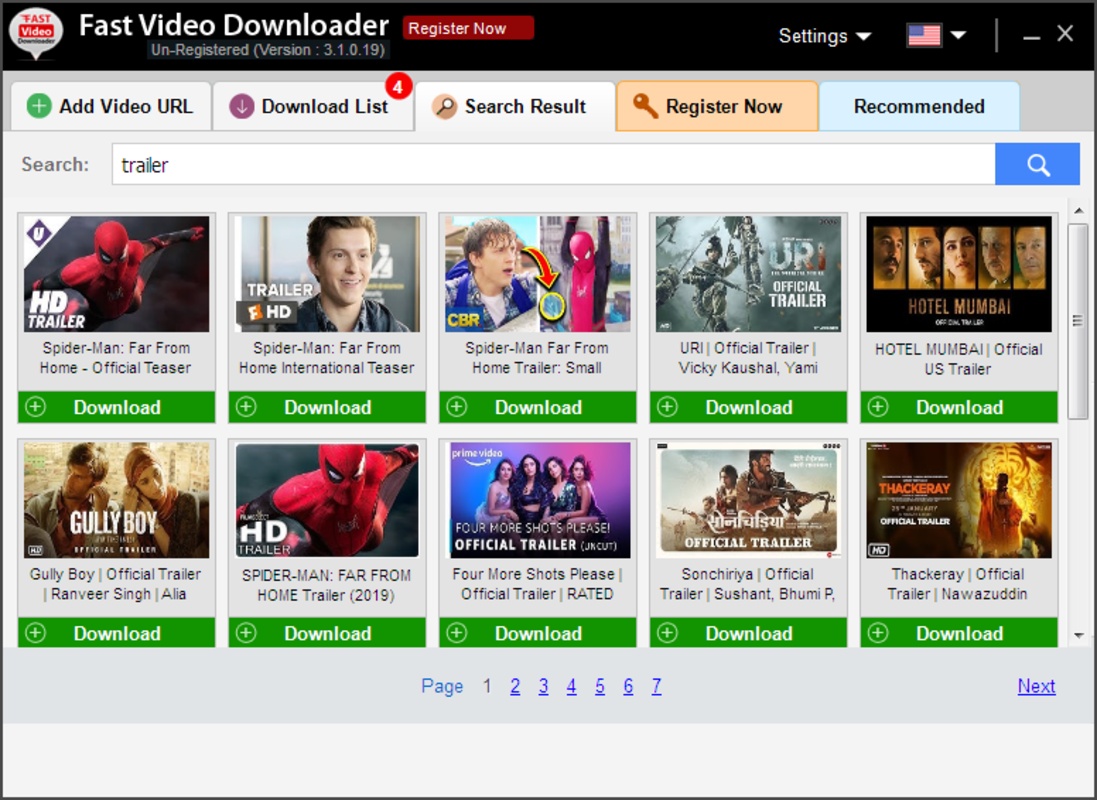The height and width of the screenshot is (800, 1097).
Task: Click the magnifier icon on Search Result tab
Action: pyautogui.click(x=444, y=107)
